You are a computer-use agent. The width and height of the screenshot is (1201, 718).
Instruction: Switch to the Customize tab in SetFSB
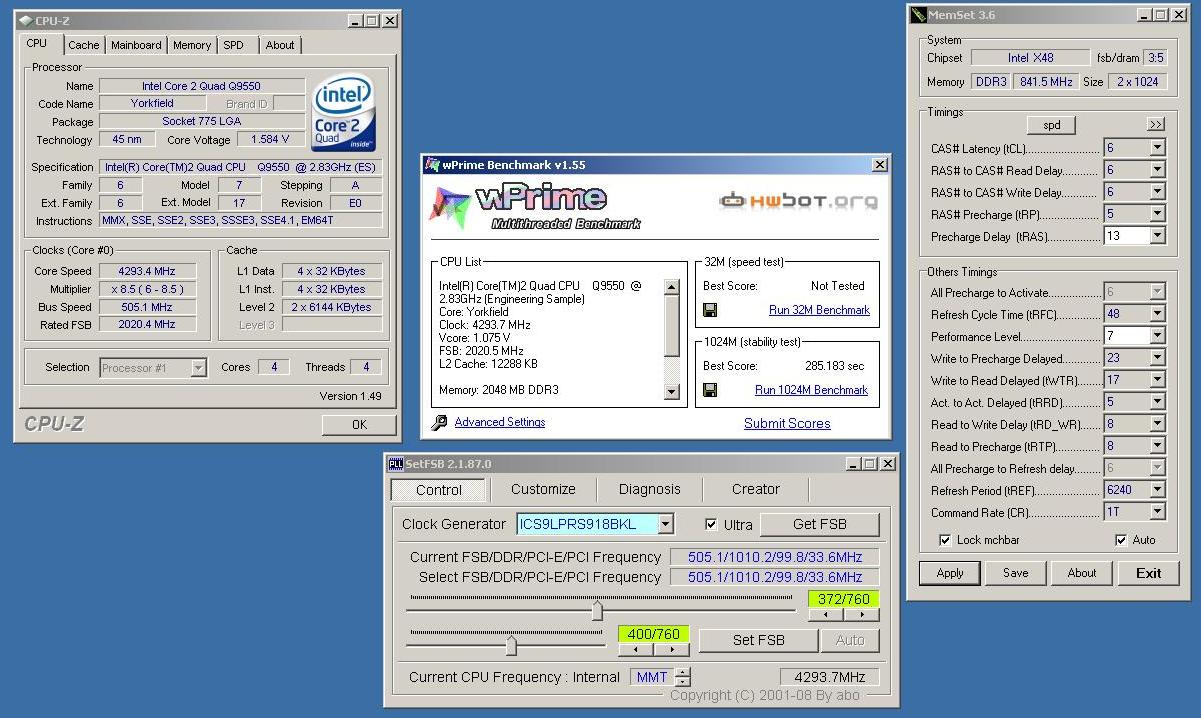pyautogui.click(x=543, y=489)
